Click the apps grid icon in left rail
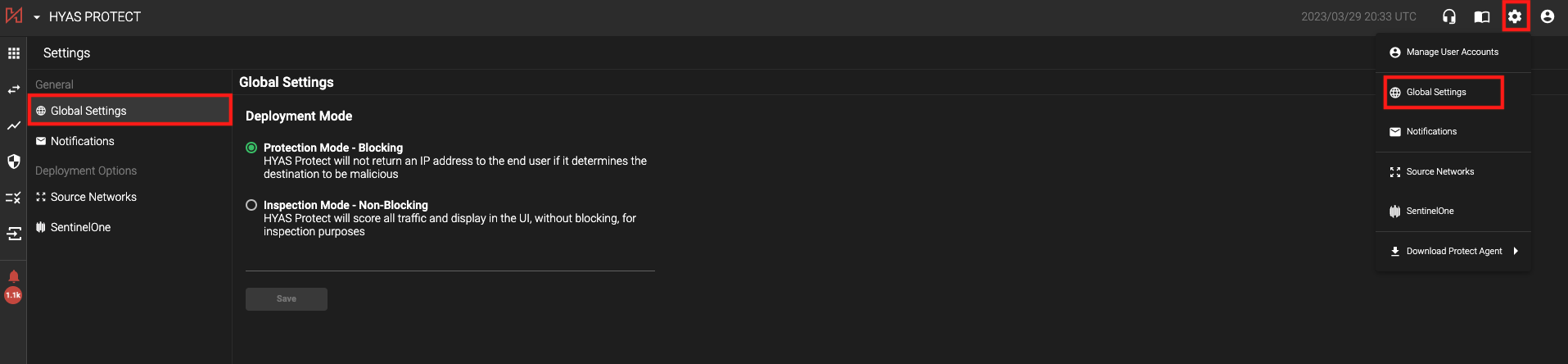The height and width of the screenshot is (364, 1568). click(x=14, y=53)
